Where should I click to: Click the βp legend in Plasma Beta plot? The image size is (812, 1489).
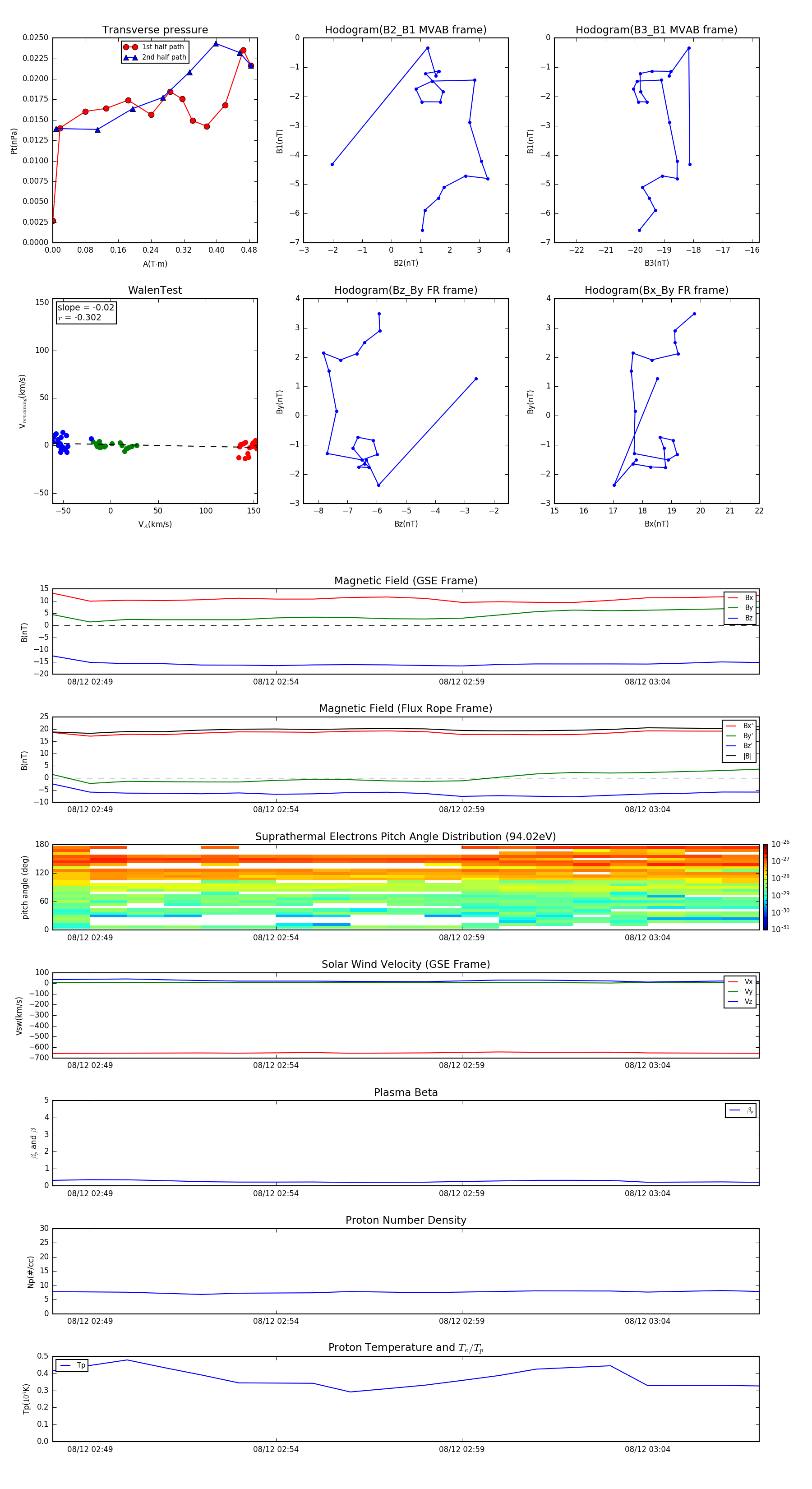click(x=741, y=1110)
